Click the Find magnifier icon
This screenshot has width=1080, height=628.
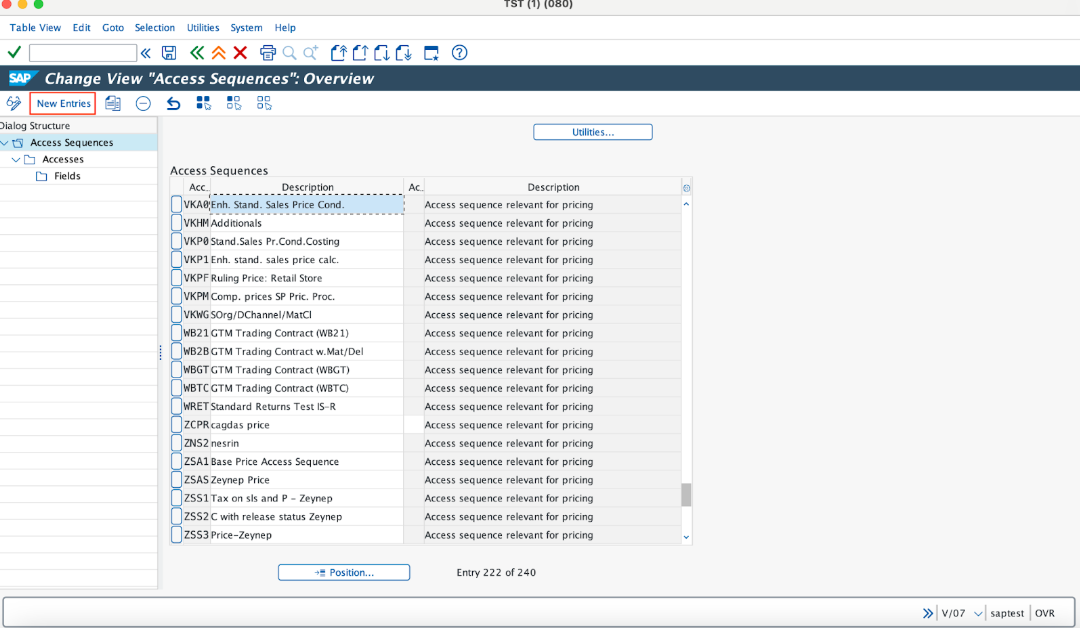click(289, 52)
